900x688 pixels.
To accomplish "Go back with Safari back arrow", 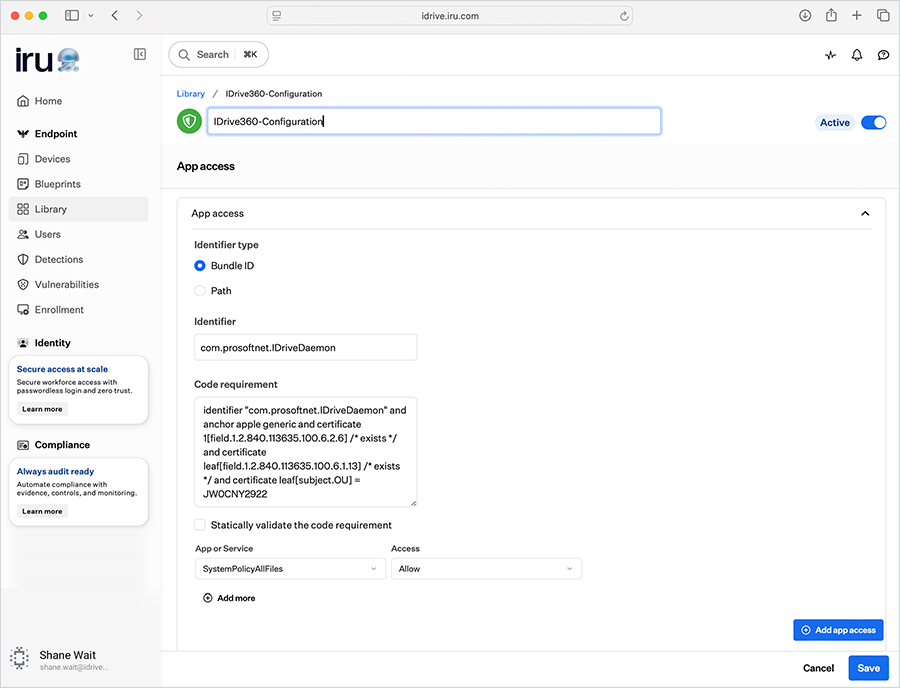I will coord(115,15).
